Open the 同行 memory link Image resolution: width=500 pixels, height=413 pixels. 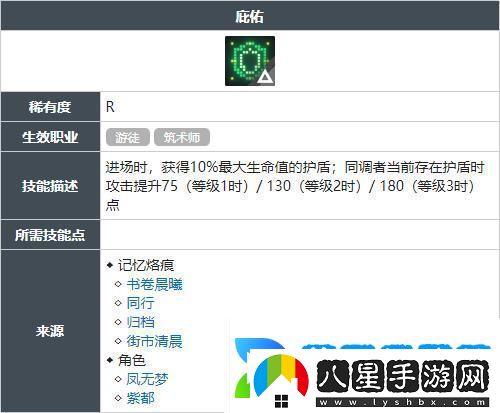140,303
